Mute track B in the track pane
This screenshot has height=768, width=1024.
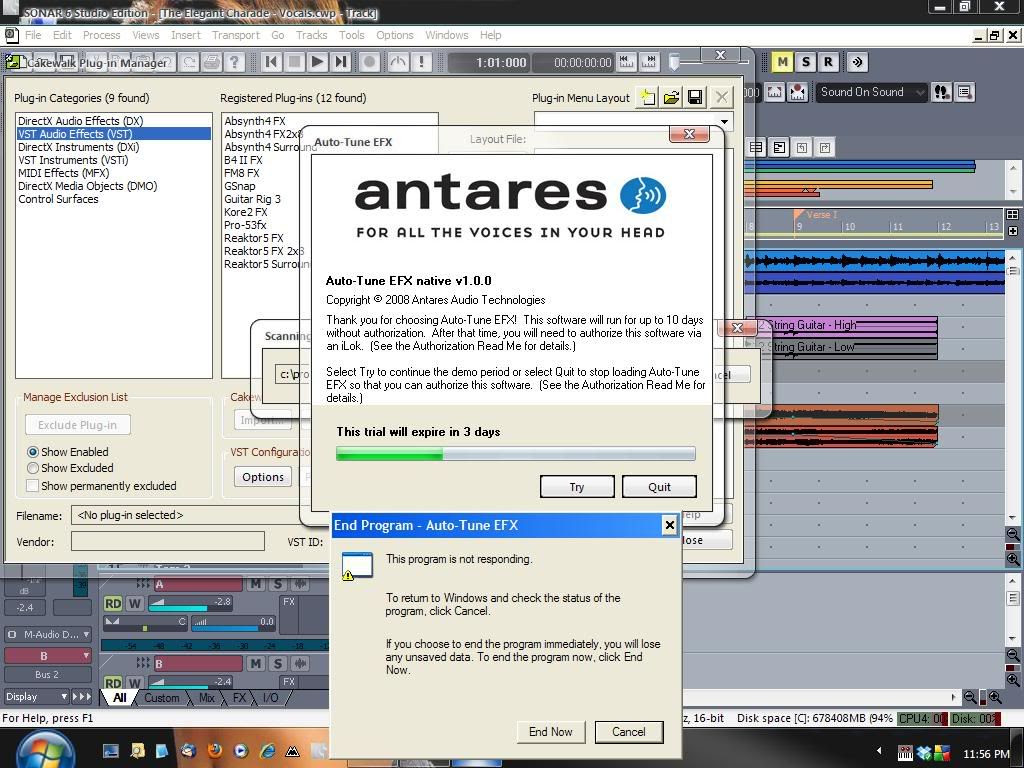point(255,664)
